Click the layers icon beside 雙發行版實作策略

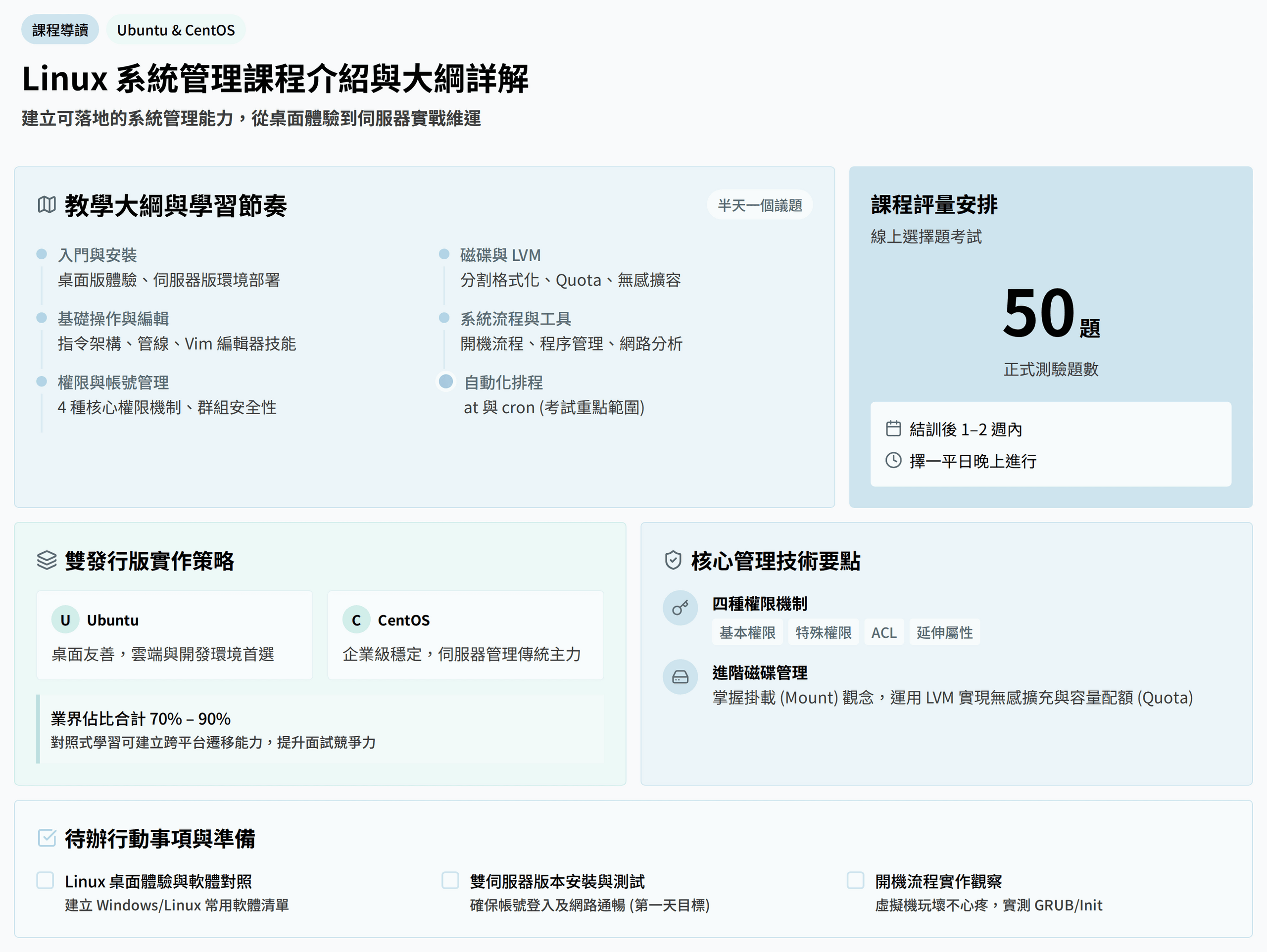pos(47,560)
